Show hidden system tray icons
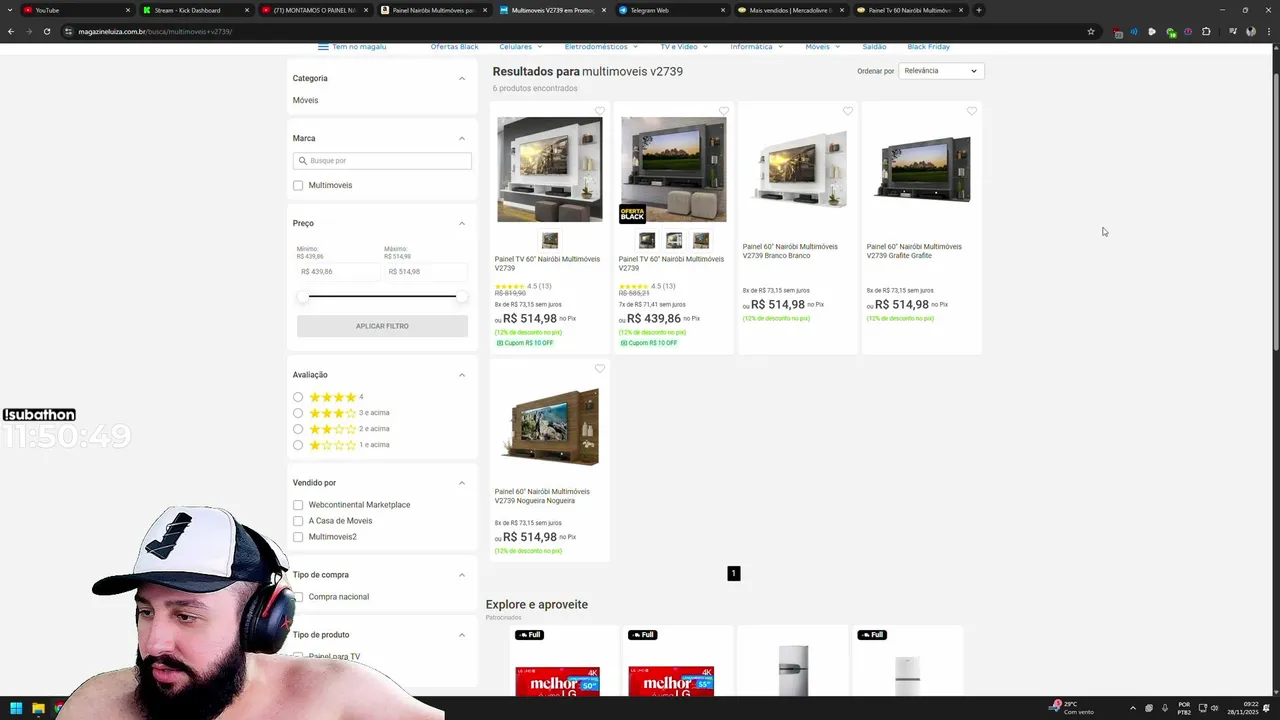 (1133, 708)
